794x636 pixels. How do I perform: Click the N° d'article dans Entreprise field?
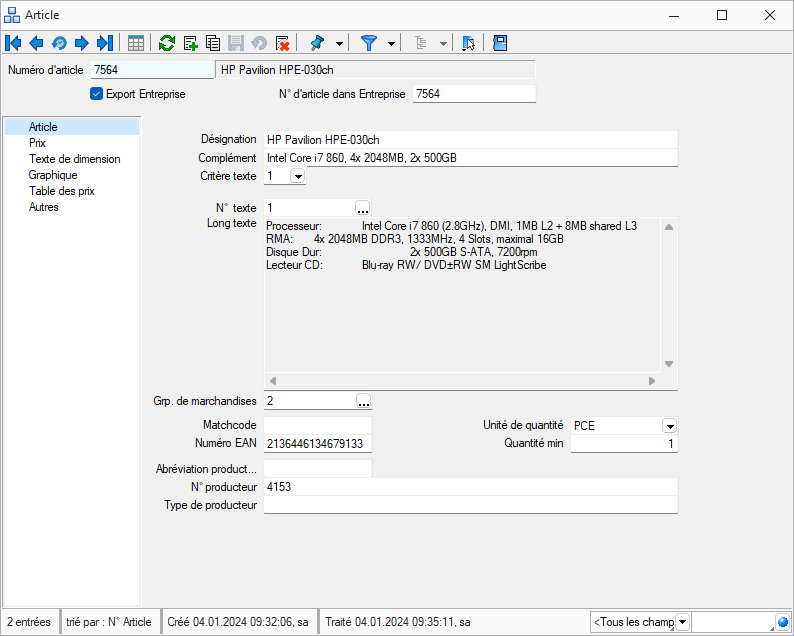(x=474, y=94)
